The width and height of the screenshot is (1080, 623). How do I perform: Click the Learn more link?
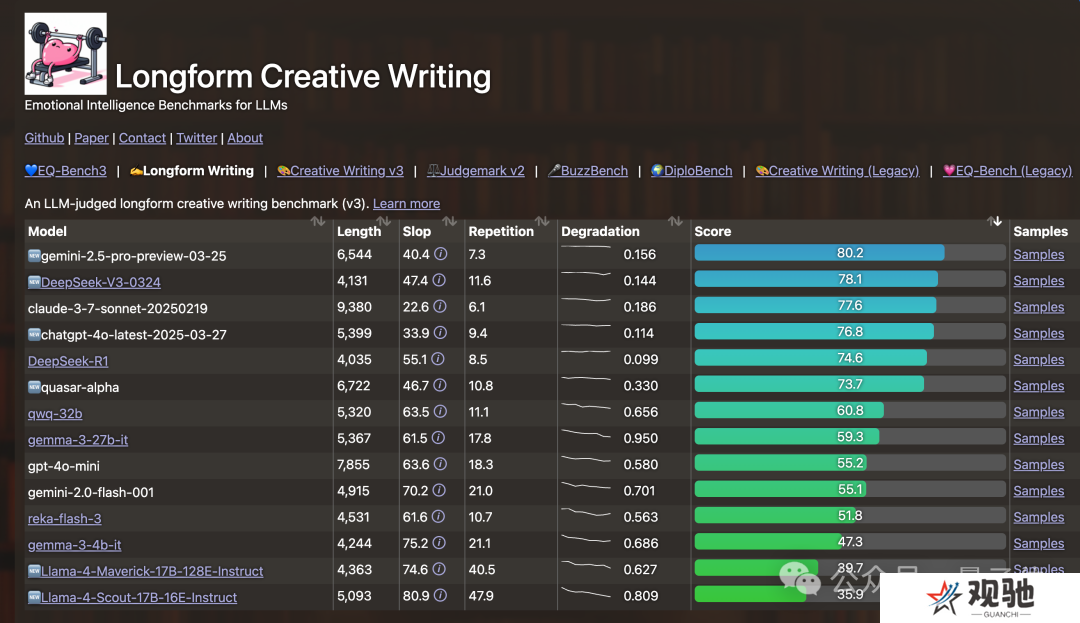(x=406, y=204)
